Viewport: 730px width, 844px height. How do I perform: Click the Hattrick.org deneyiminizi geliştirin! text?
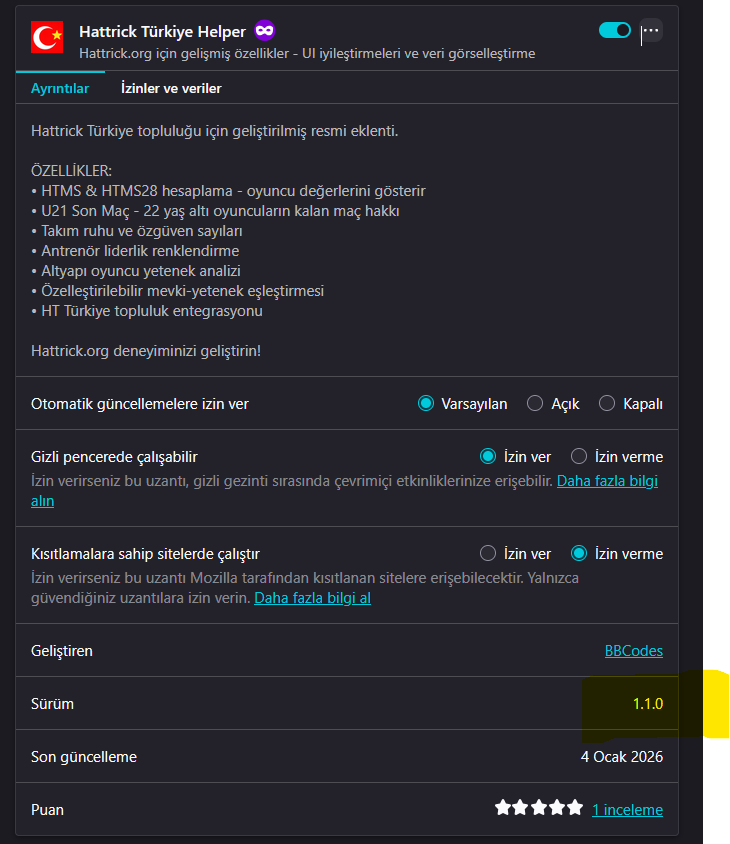point(146,351)
